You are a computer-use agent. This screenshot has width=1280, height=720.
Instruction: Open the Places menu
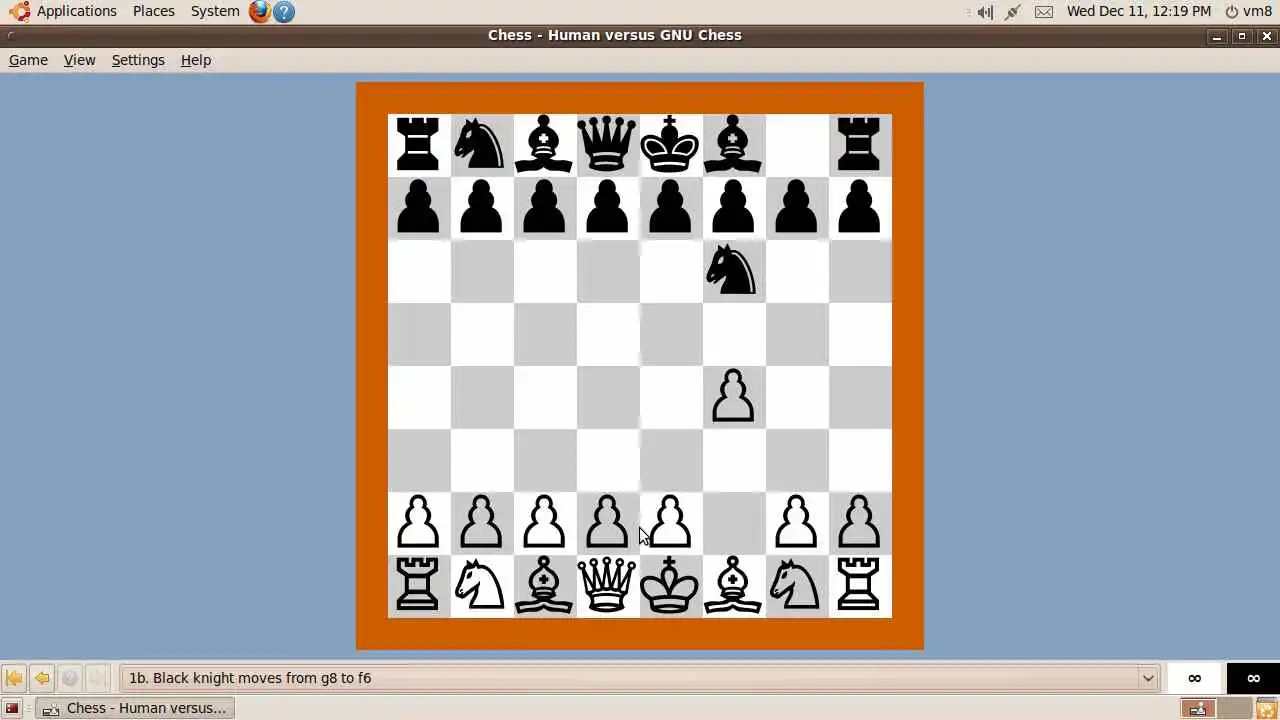[x=153, y=11]
